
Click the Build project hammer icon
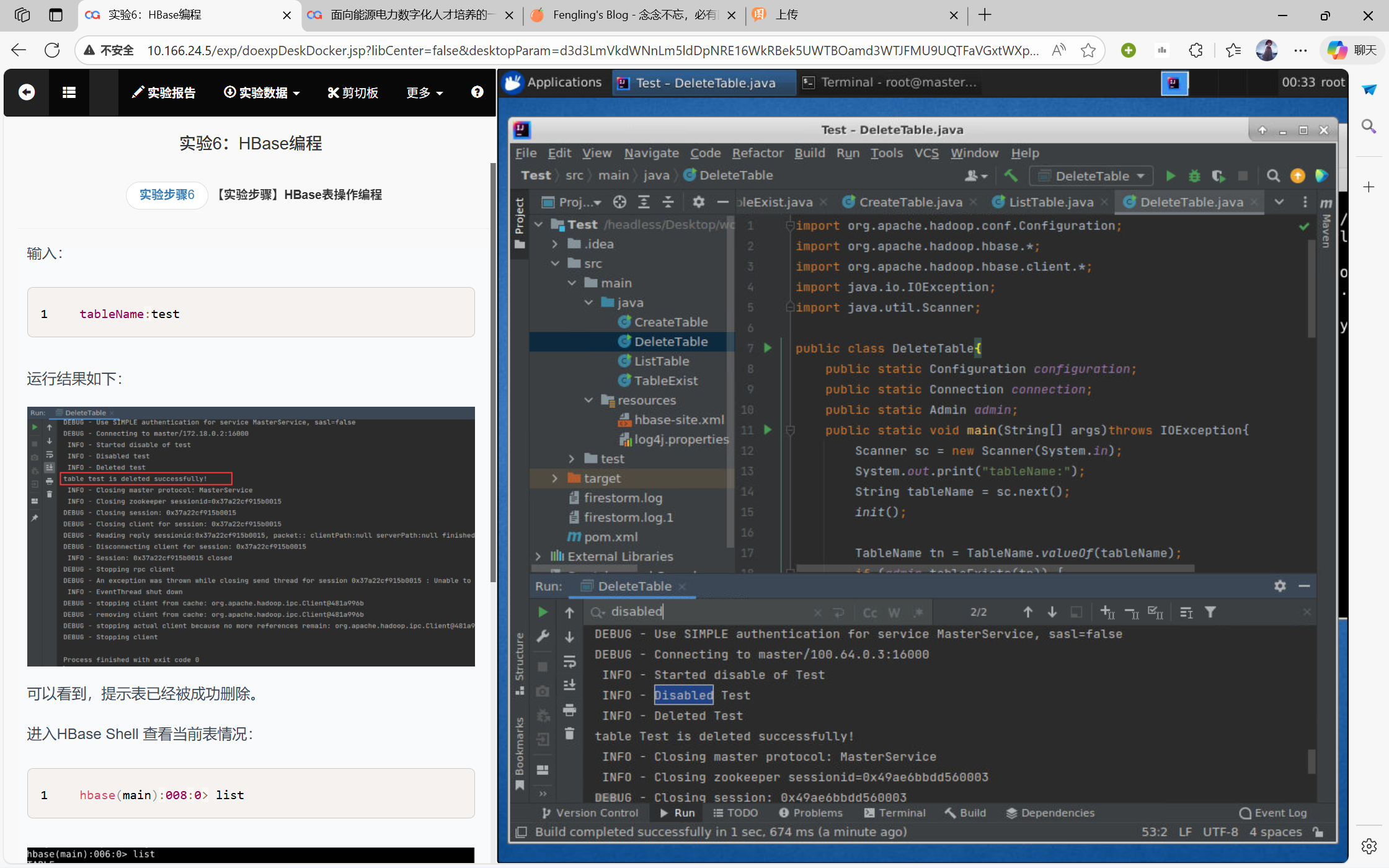coord(1011,176)
